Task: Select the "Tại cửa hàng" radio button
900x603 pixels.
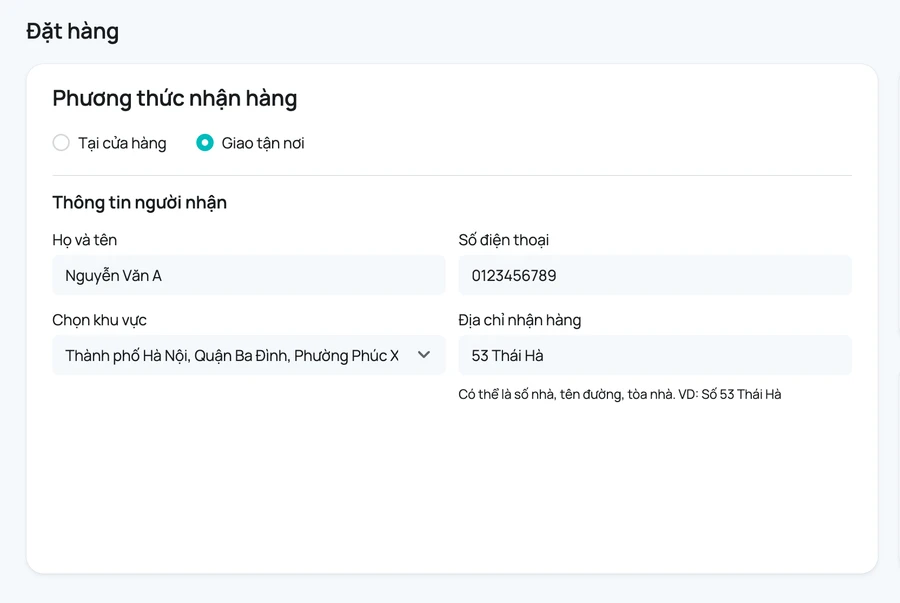Action: (x=61, y=143)
